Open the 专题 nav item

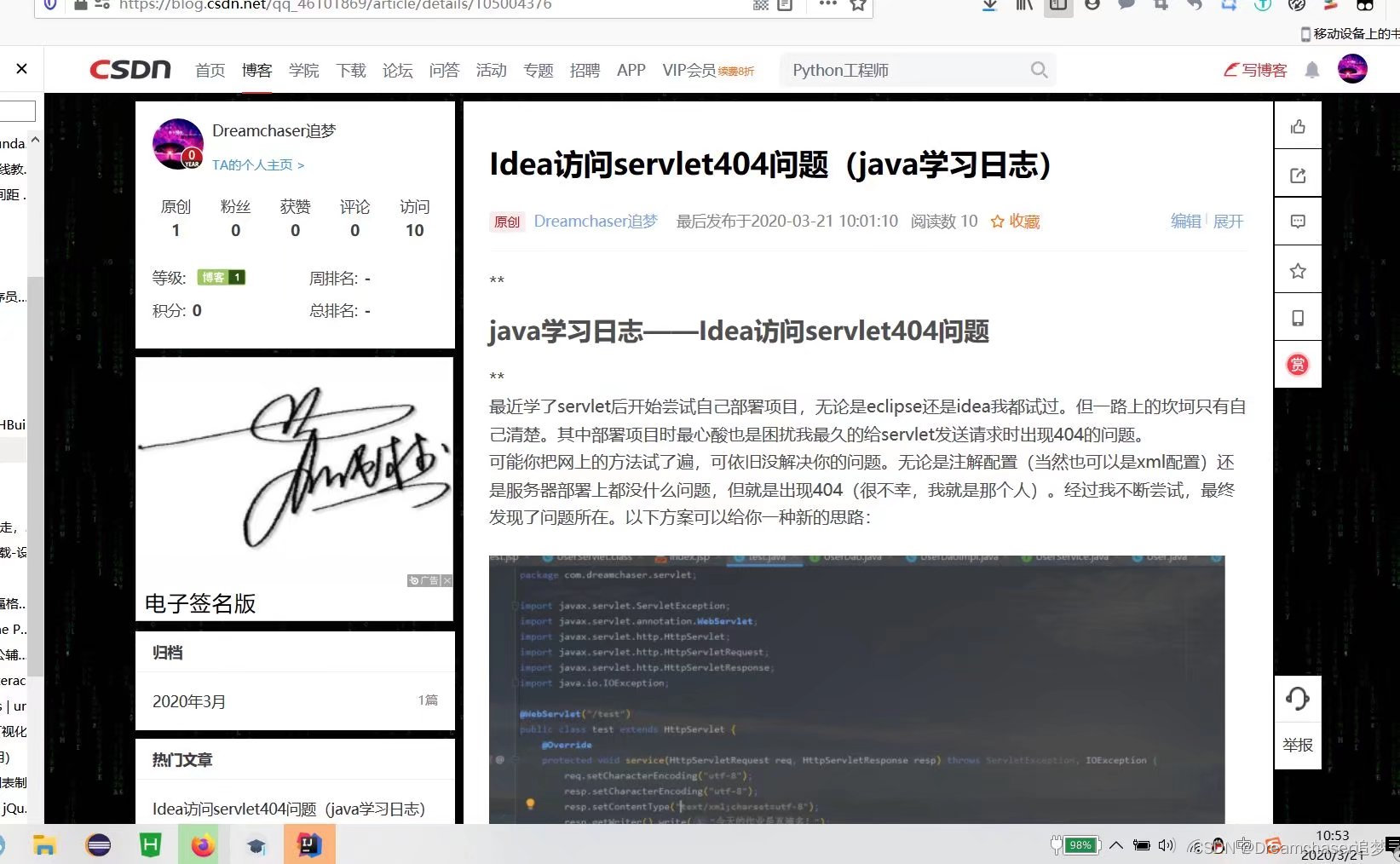click(538, 71)
